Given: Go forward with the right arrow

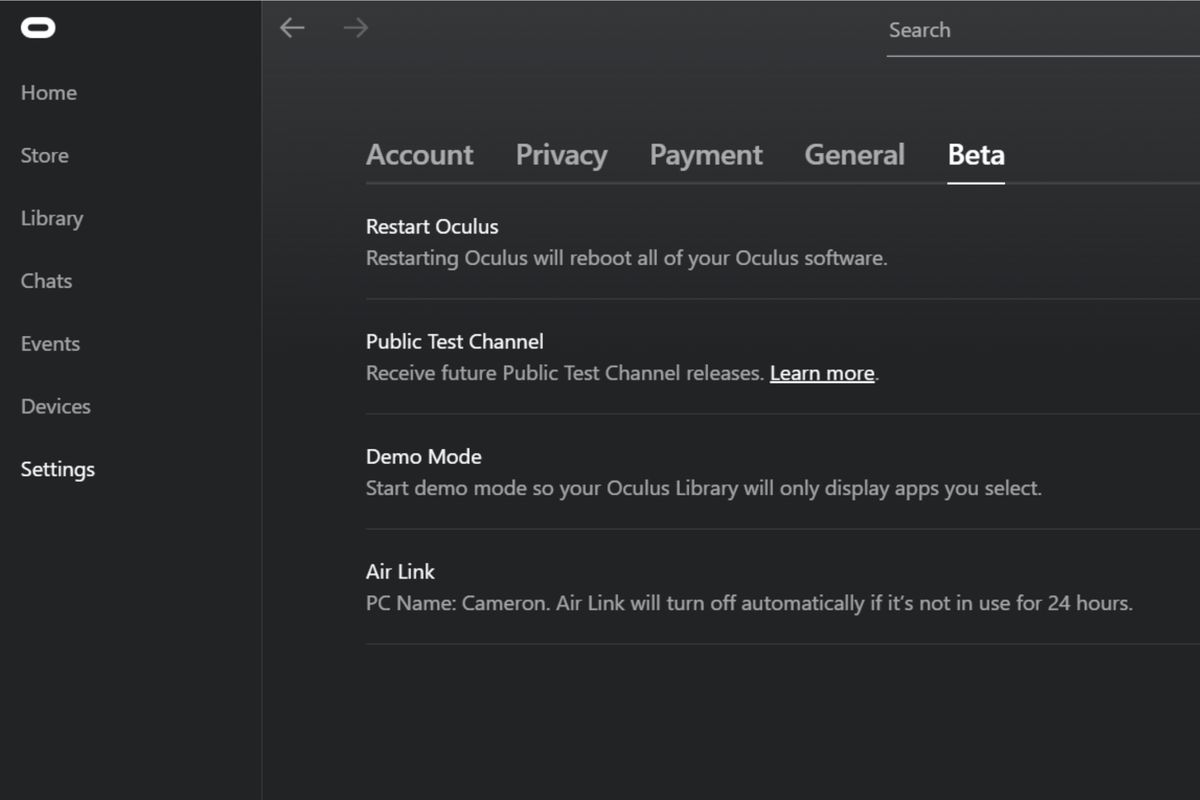Looking at the screenshot, I should (x=355, y=28).
